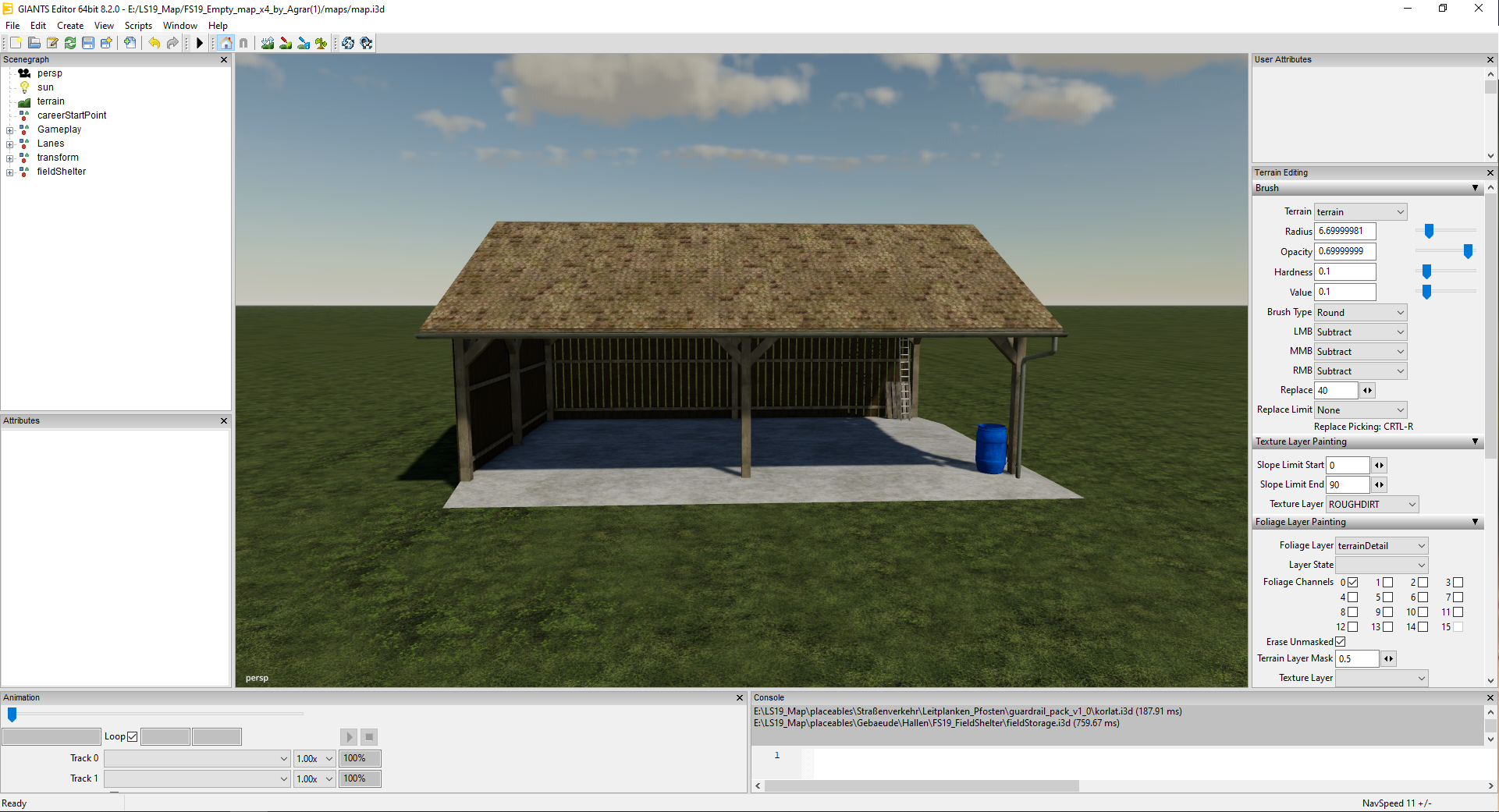Click the Redo arrow icon
The width and height of the screenshot is (1499, 812).
pos(172,43)
